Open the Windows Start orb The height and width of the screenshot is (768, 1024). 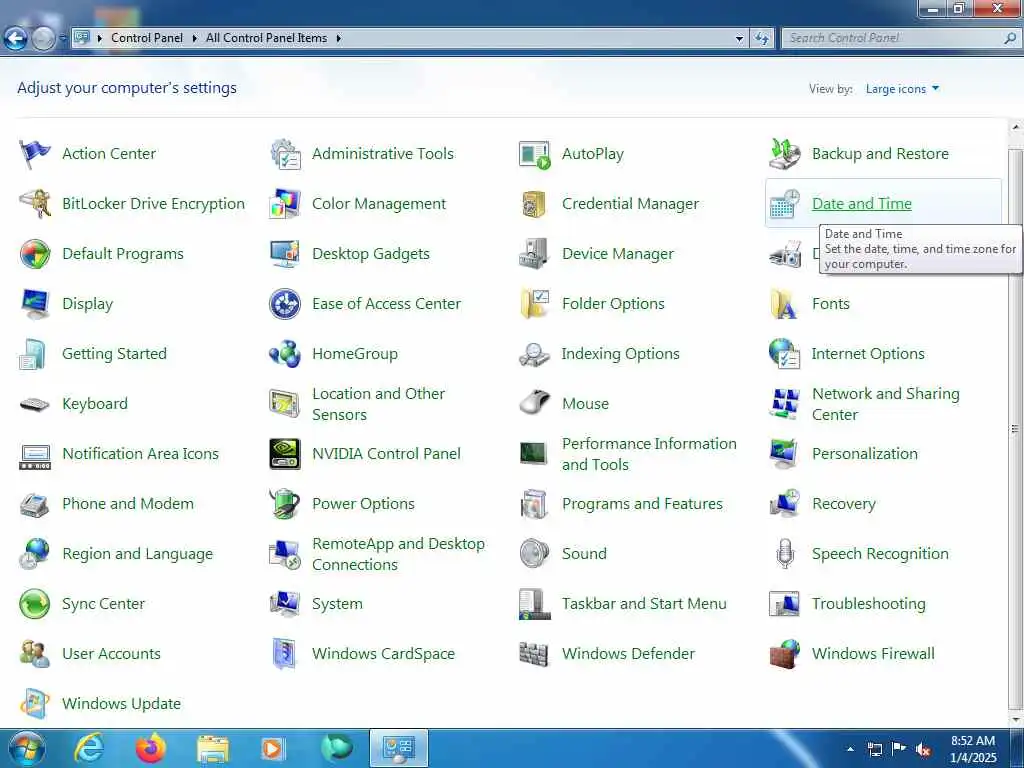[26, 748]
